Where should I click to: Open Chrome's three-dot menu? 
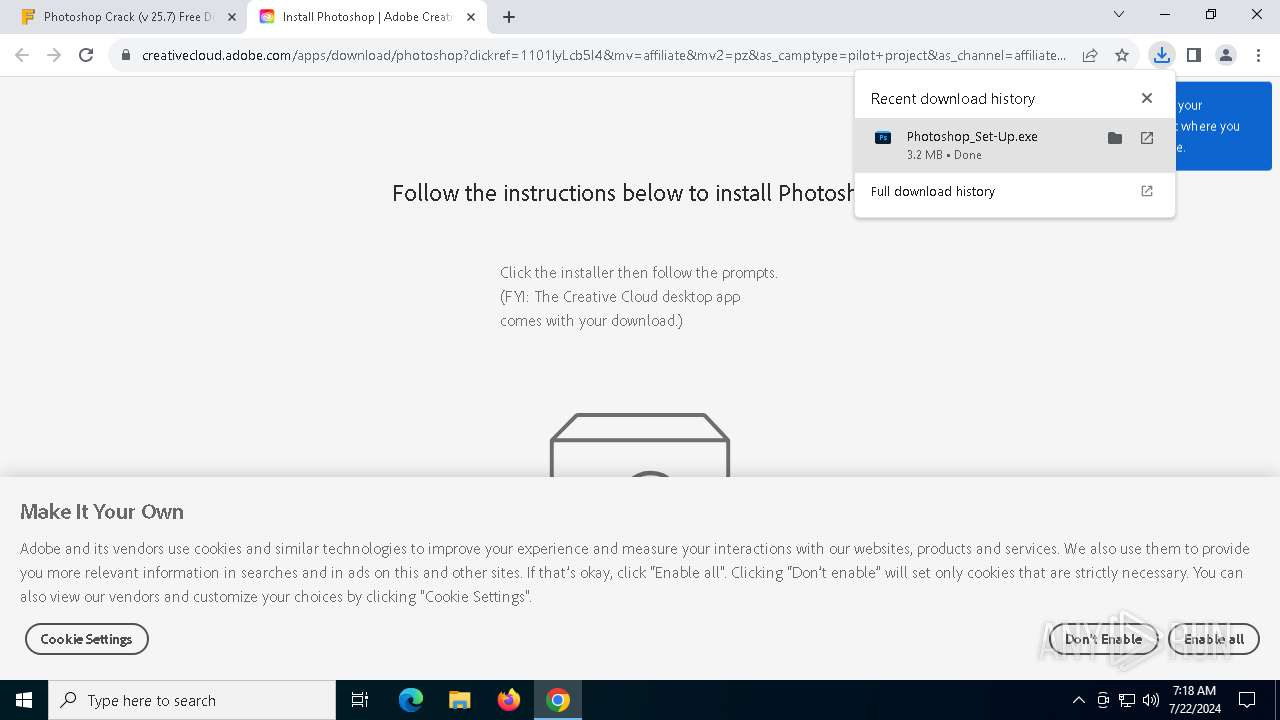pos(1258,56)
